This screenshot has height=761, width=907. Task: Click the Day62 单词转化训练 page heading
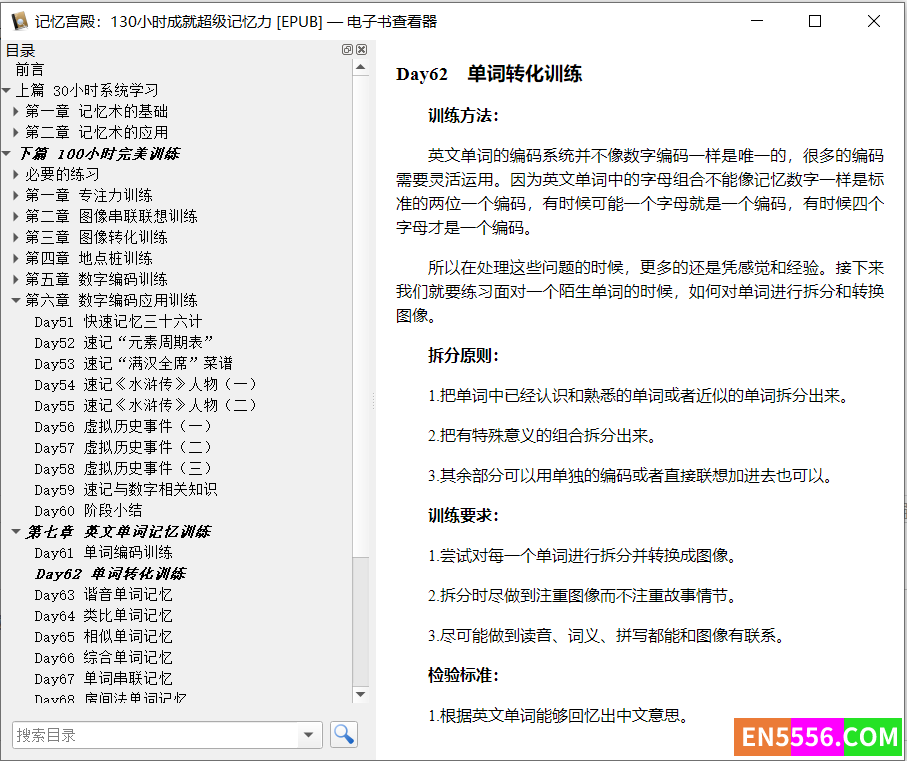(x=489, y=74)
